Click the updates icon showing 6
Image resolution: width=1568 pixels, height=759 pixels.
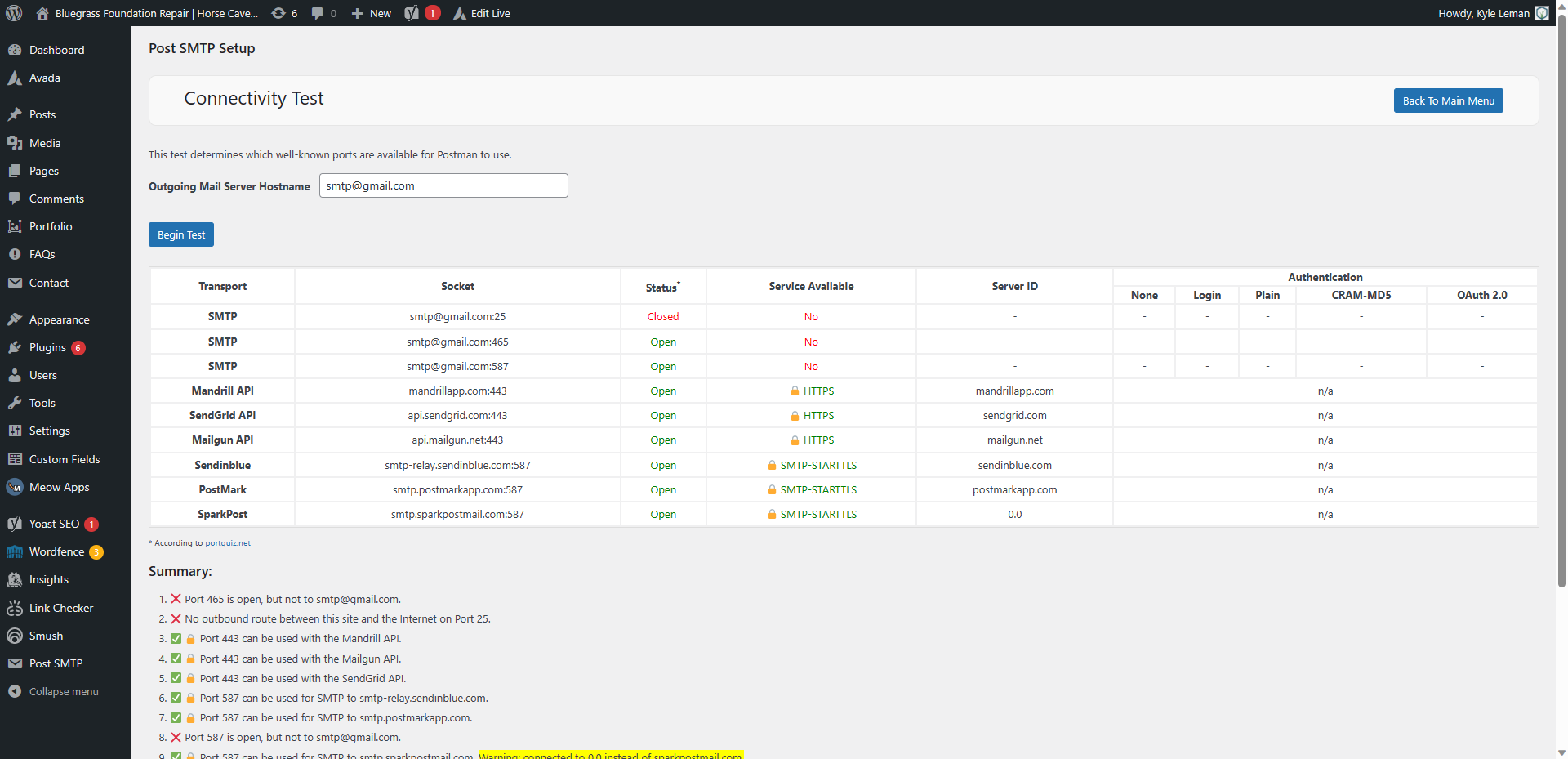pyautogui.click(x=278, y=13)
